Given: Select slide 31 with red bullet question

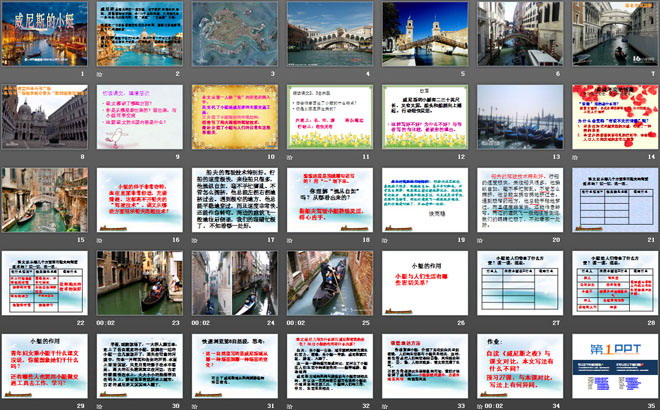Looking at the screenshot, I should pyautogui.click(x=235, y=366).
